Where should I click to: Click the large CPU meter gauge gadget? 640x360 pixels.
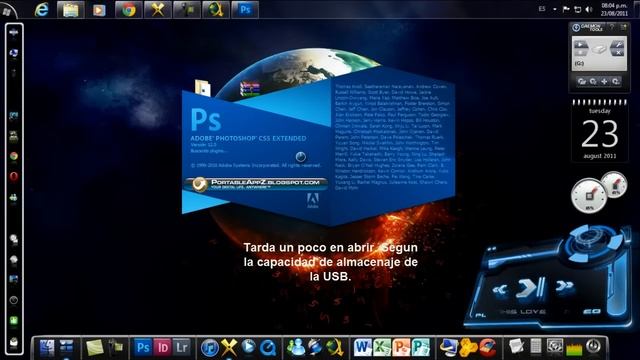click(x=589, y=196)
